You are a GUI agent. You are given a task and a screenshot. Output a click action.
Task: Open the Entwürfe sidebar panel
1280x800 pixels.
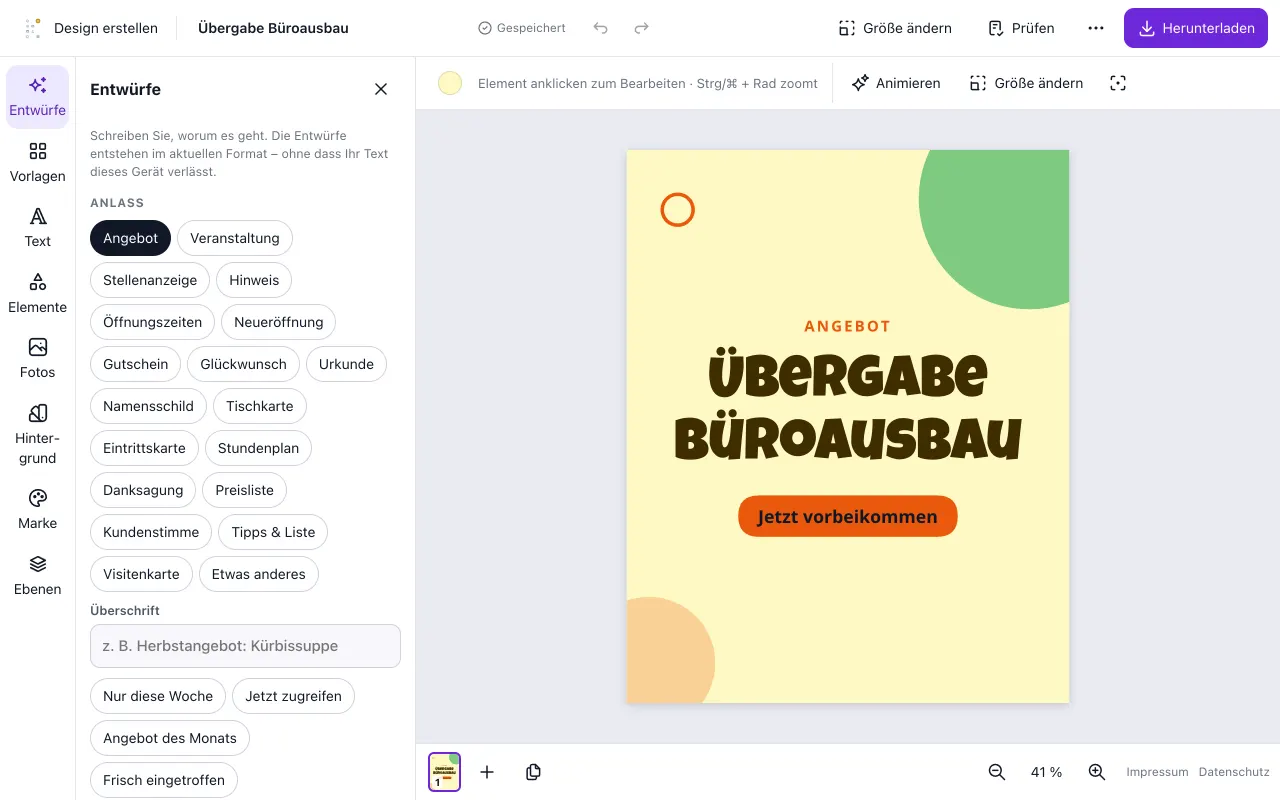pyautogui.click(x=38, y=97)
